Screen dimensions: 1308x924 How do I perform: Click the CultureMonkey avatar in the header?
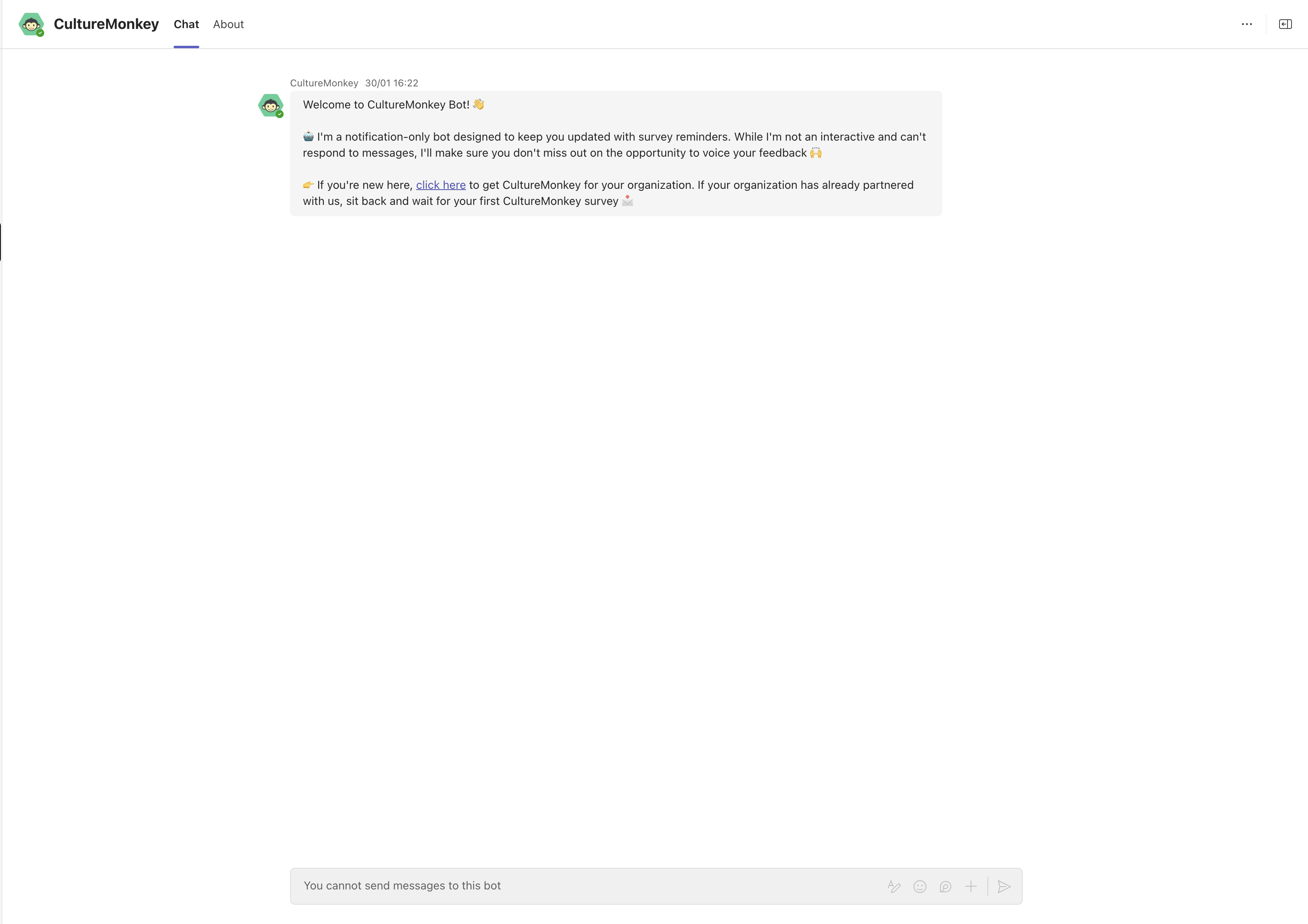click(x=31, y=24)
